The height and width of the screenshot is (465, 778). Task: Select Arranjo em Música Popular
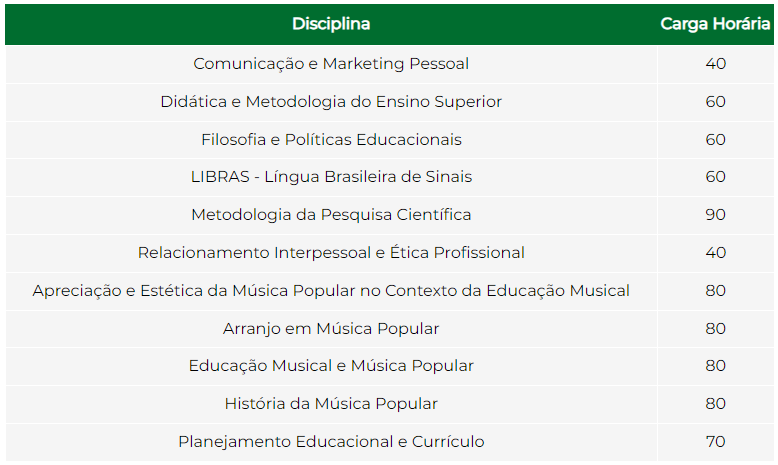(x=331, y=329)
